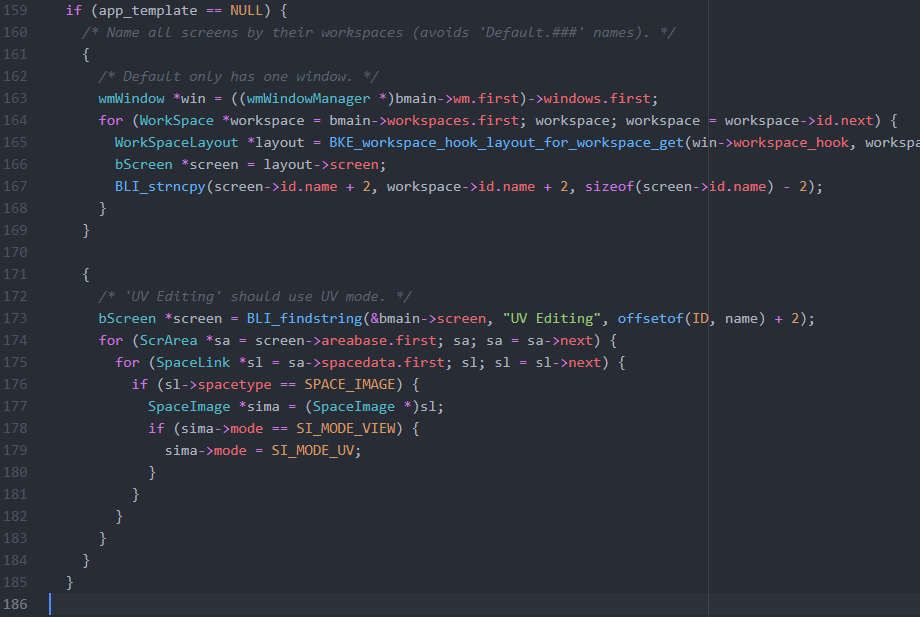The image size is (920, 617).
Task: Click the spacetype member on line 176
Action: tap(235, 385)
